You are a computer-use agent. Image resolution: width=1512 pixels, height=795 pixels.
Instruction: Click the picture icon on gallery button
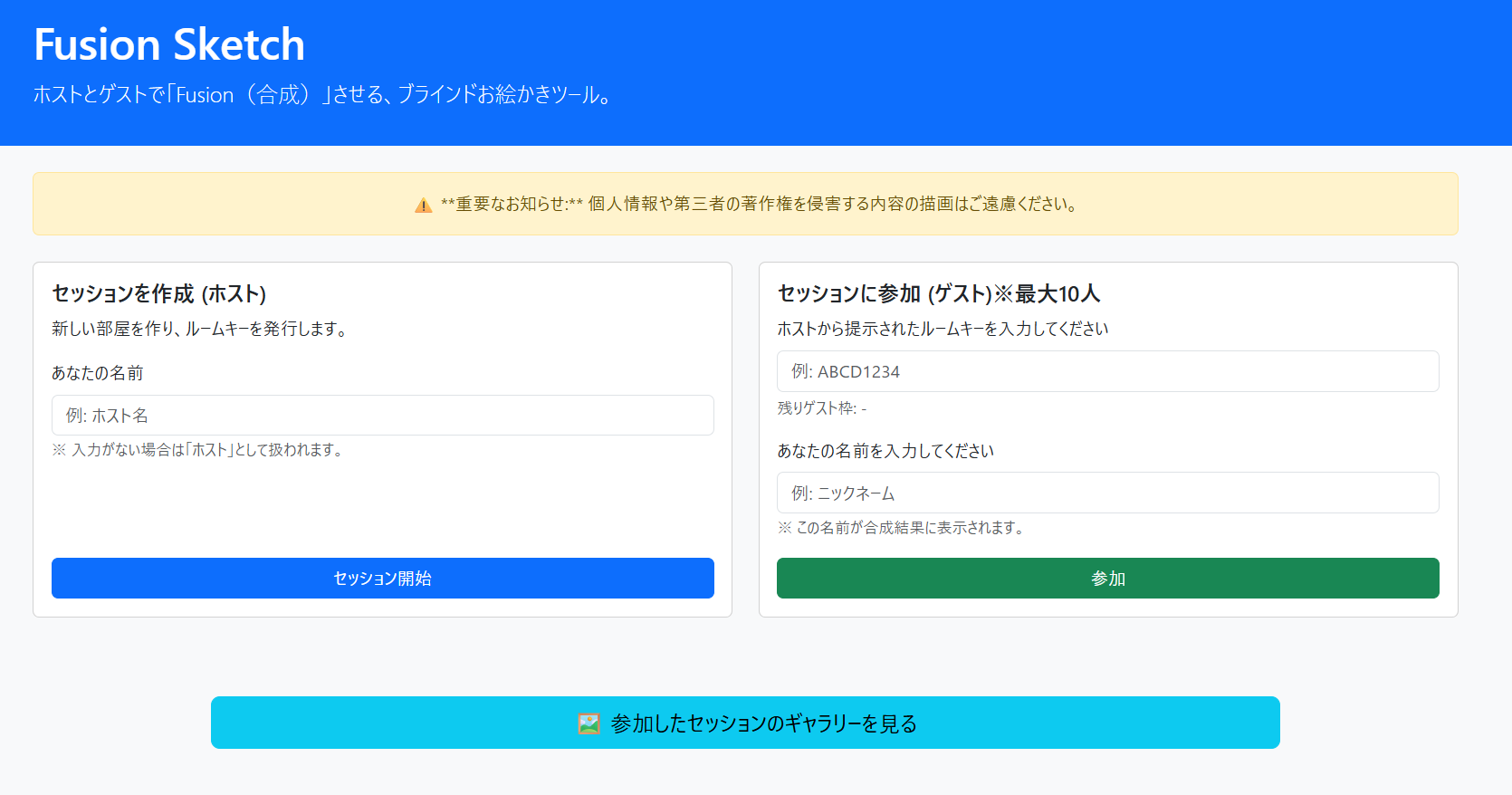click(x=589, y=723)
